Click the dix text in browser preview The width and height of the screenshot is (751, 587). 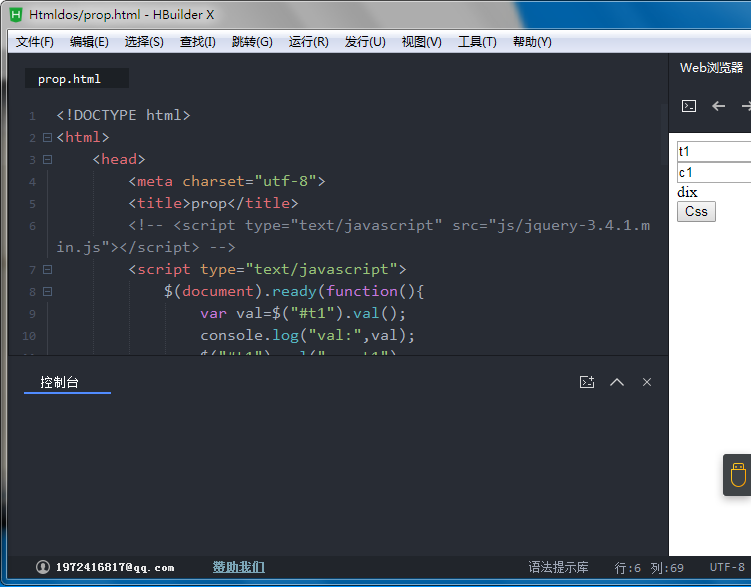(687, 192)
